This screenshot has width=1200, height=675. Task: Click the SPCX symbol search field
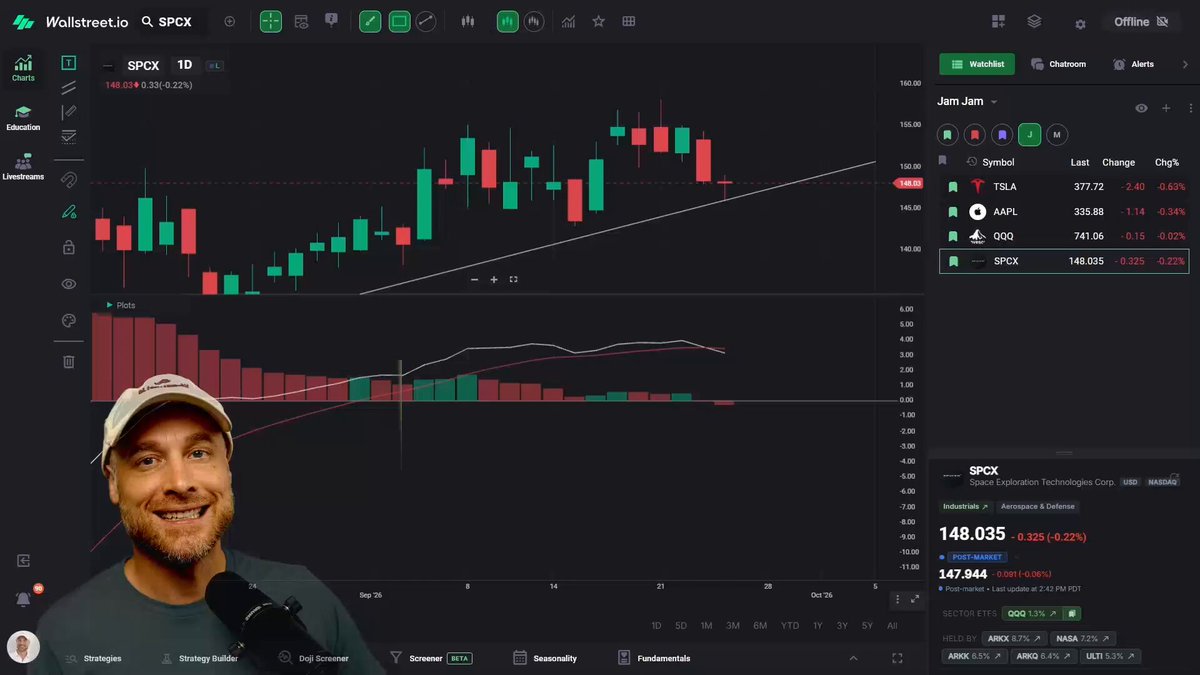[172, 21]
